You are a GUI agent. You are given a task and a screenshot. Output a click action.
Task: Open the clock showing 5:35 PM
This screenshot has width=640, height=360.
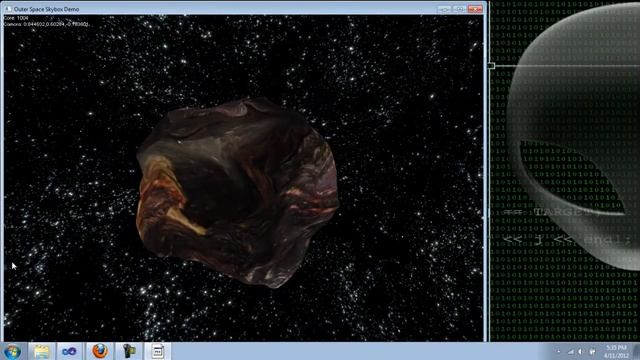point(616,351)
